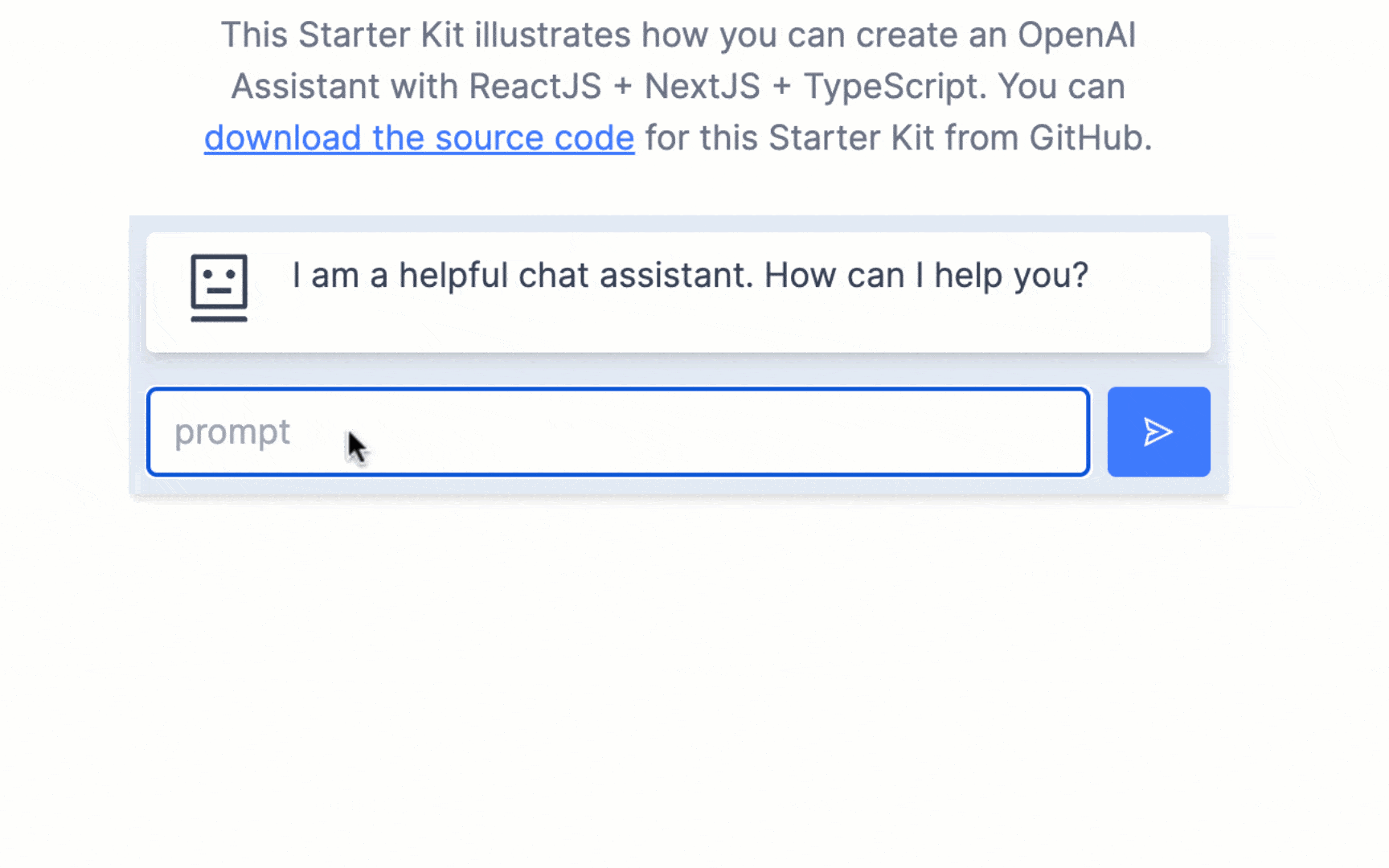Screen dimensions: 1389x868
Task: Send the message with the paper plane button
Action: [x=1158, y=432]
